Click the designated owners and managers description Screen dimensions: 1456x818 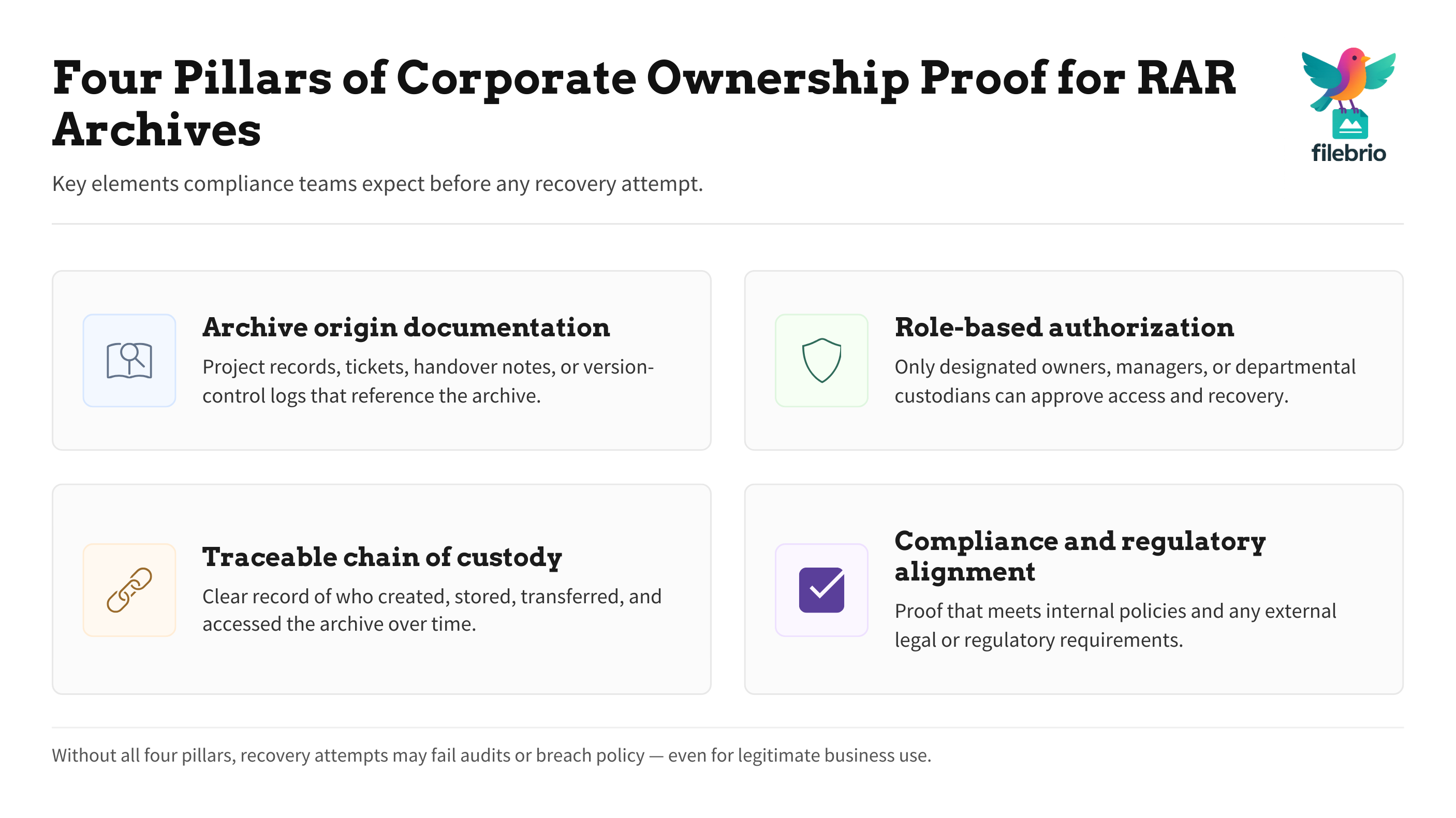pyautogui.click(x=1125, y=381)
